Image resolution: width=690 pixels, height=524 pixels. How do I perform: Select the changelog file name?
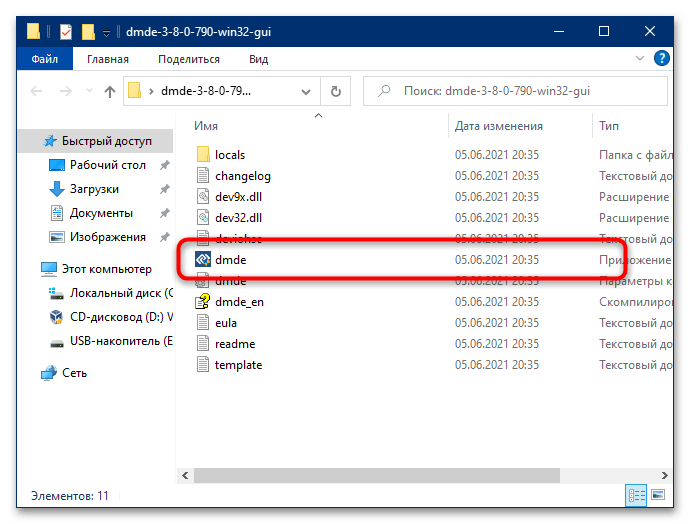(243, 176)
